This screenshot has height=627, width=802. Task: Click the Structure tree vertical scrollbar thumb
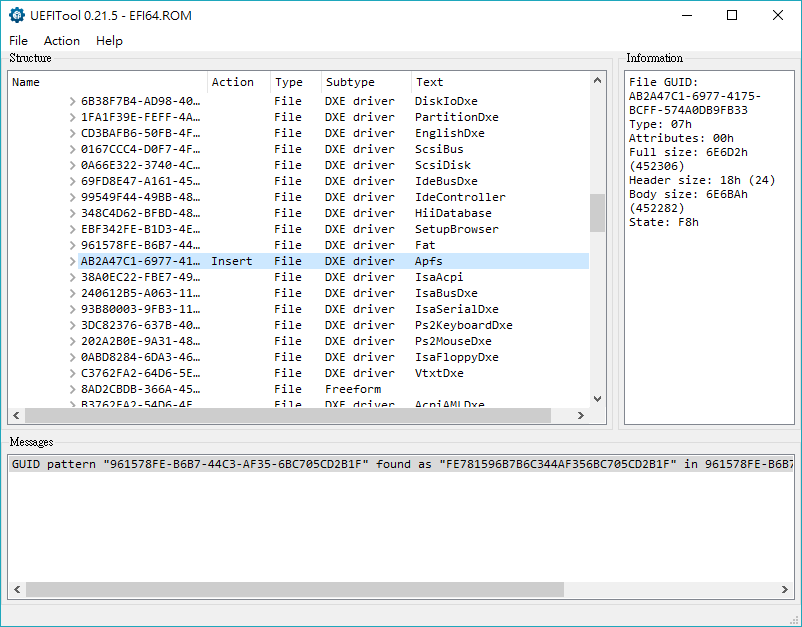597,213
